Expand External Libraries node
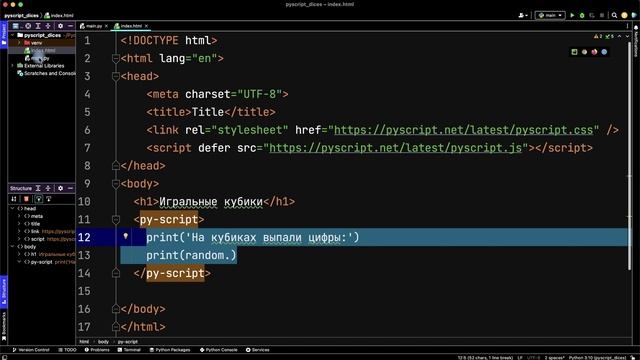The image size is (640, 360). (x=12, y=66)
